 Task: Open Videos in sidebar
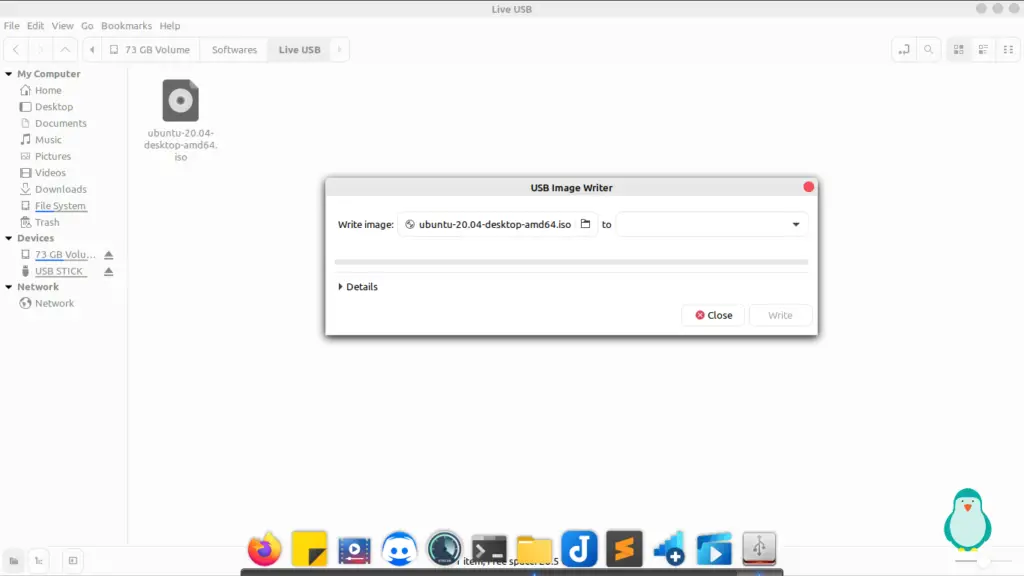(50, 172)
